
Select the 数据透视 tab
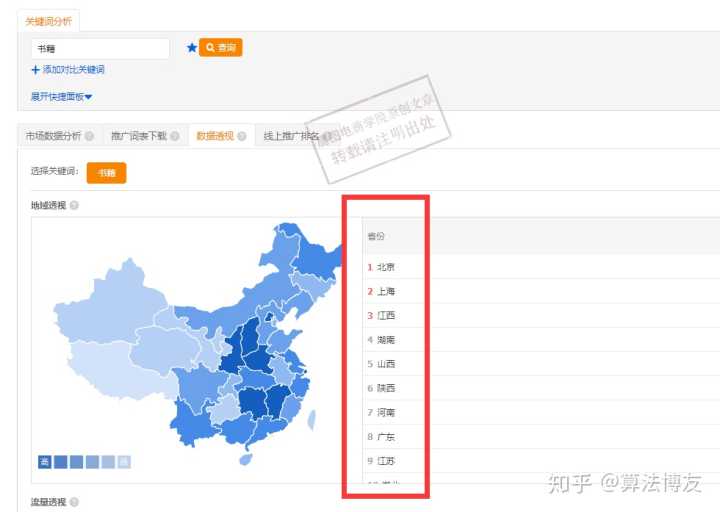click(214, 136)
